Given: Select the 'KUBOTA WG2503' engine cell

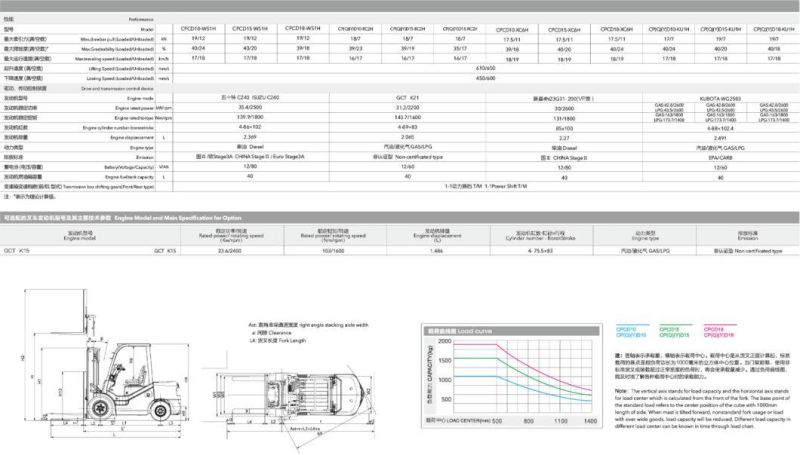Looking at the screenshot, I should pos(720,99).
